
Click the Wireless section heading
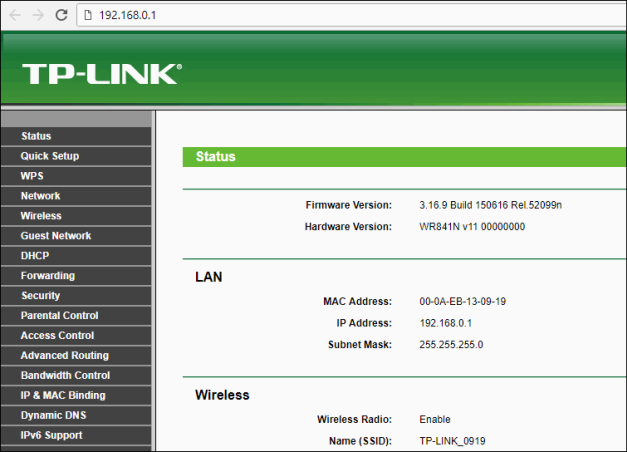pyautogui.click(x=222, y=395)
